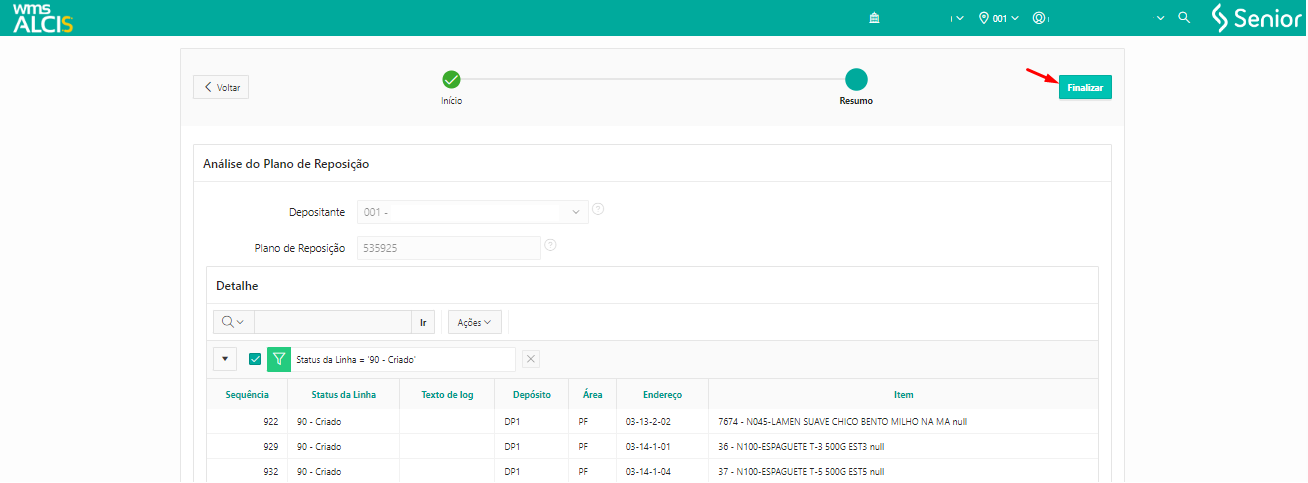Image resolution: width=1308 pixels, height=483 pixels.
Task: Click the Análise do Plano de Reposição heading
Action: point(287,163)
